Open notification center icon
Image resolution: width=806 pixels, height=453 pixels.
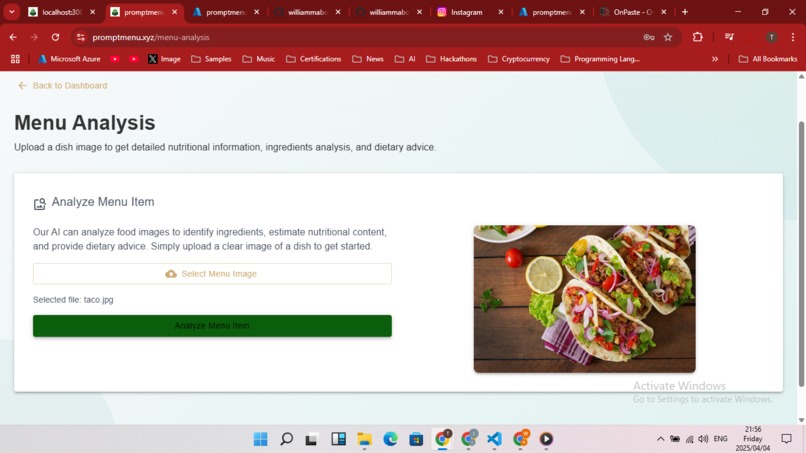786,439
